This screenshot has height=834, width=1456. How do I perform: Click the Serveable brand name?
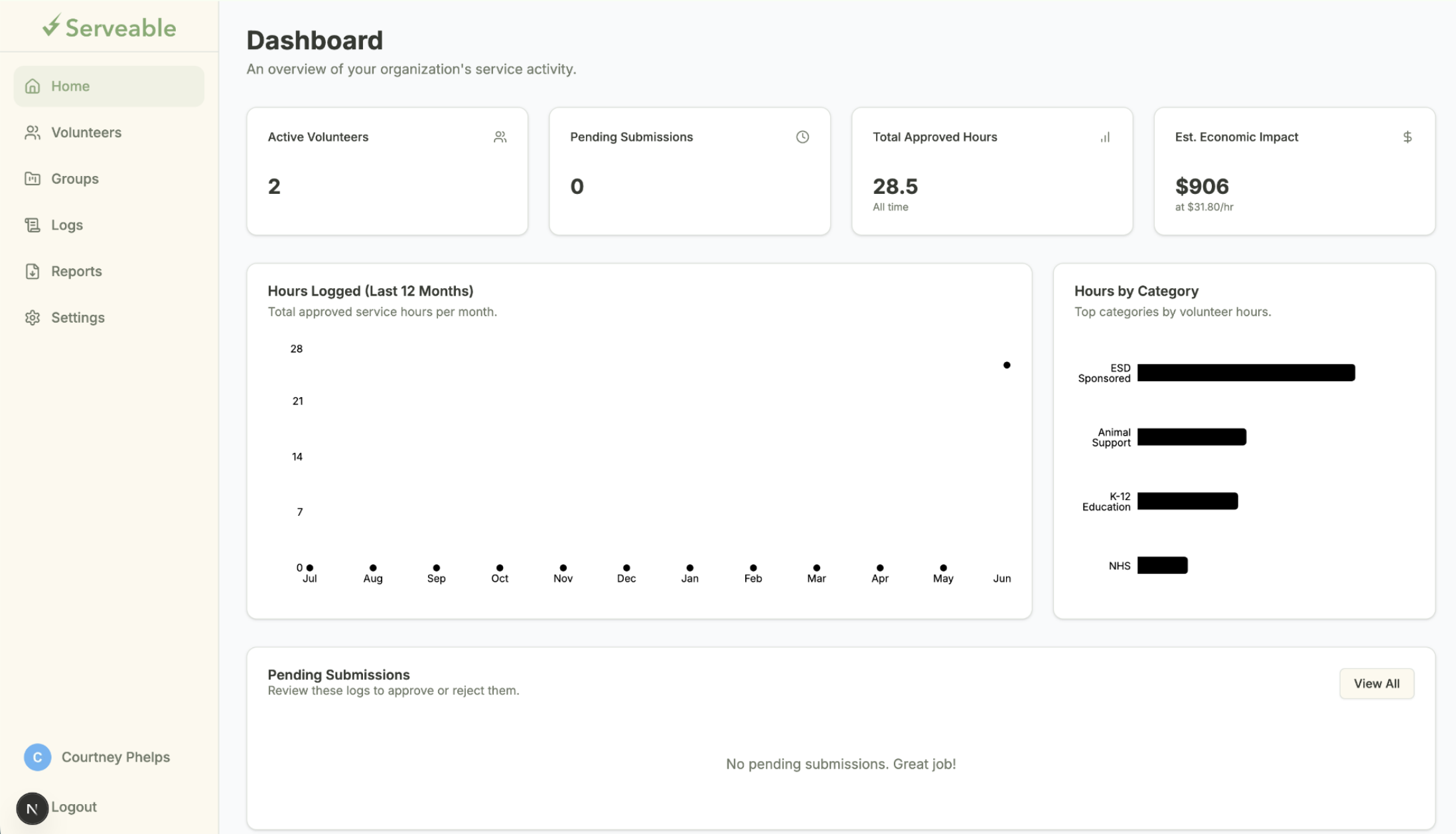click(x=121, y=28)
